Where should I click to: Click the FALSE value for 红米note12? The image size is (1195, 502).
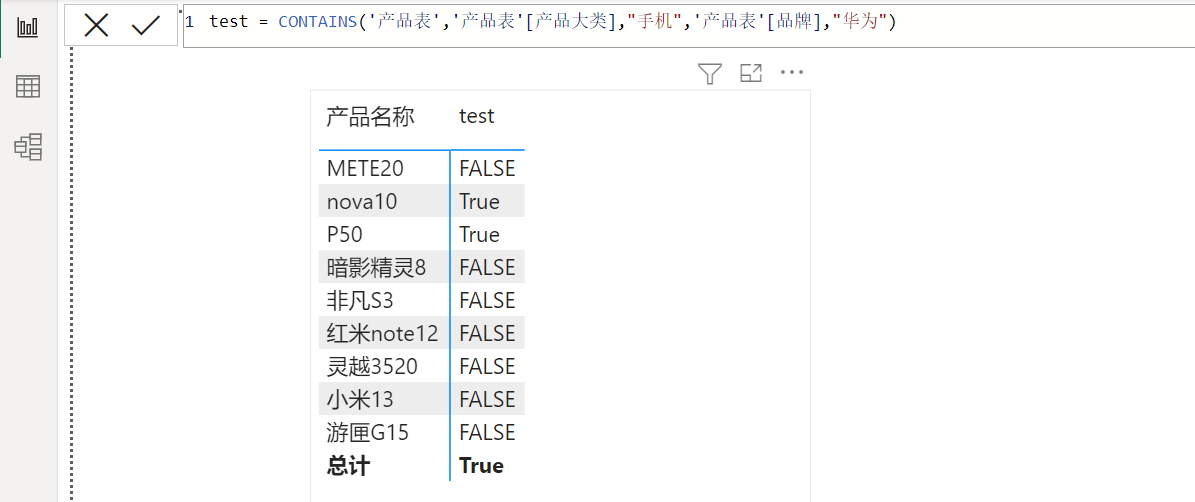(x=487, y=333)
